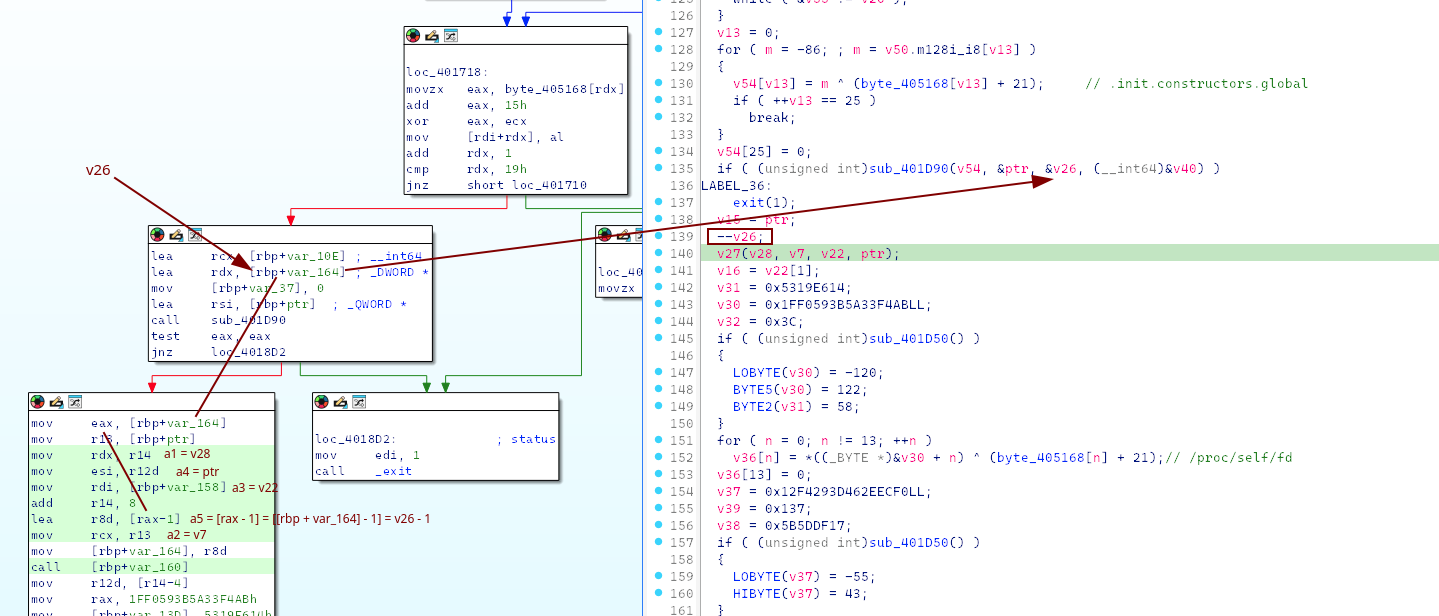Toggle breakpoint dot on pseudocode line 140
Viewport: 1439px width, 616px height.
click(657, 253)
